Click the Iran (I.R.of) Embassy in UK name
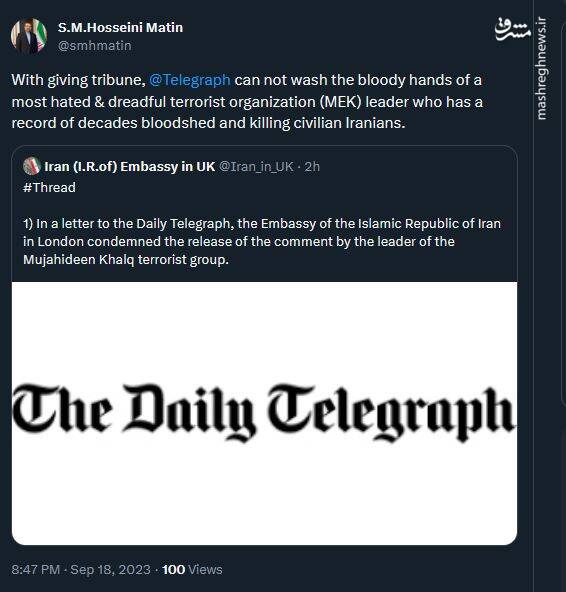566x592 pixels. point(130,166)
